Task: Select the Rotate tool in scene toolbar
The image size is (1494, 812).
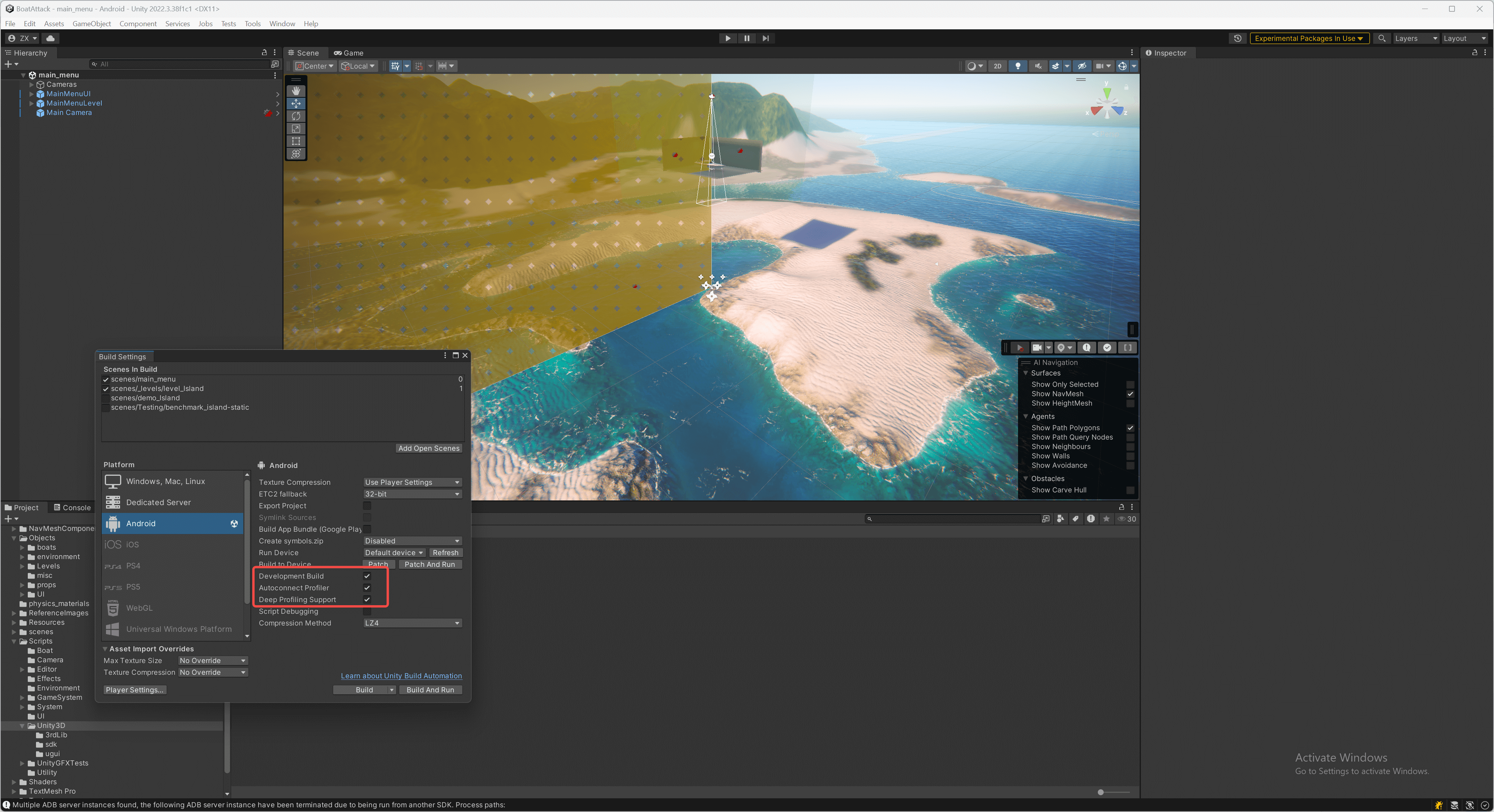Action: coord(296,116)
